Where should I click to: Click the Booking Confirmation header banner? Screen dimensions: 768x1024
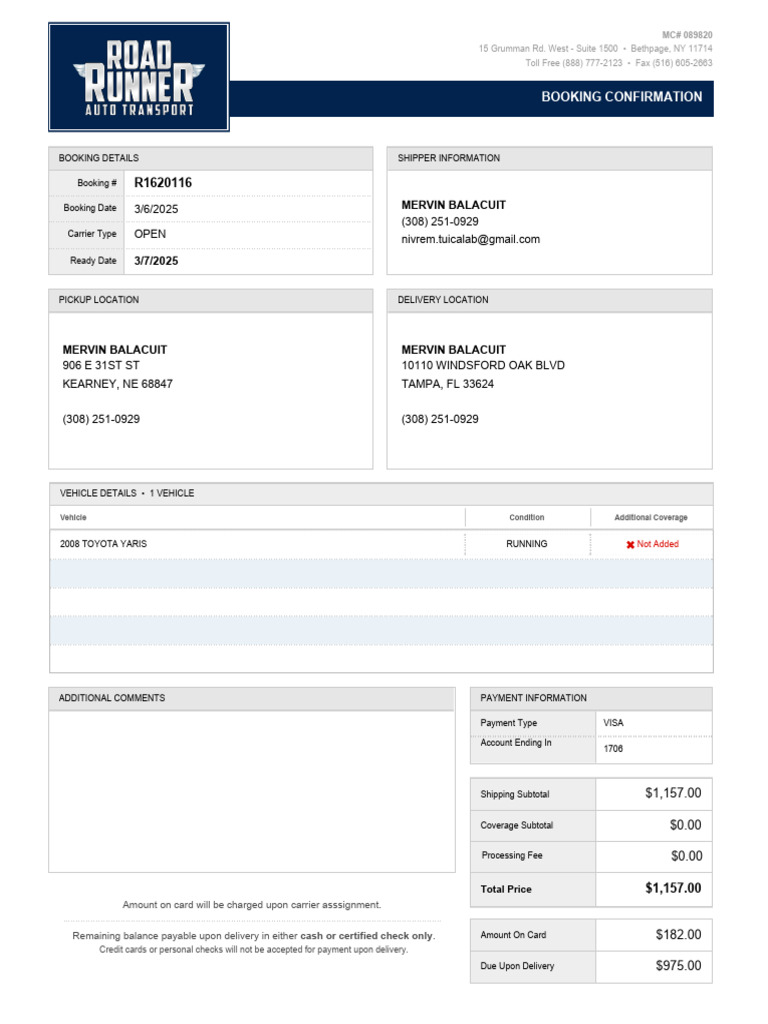(621, 97)
